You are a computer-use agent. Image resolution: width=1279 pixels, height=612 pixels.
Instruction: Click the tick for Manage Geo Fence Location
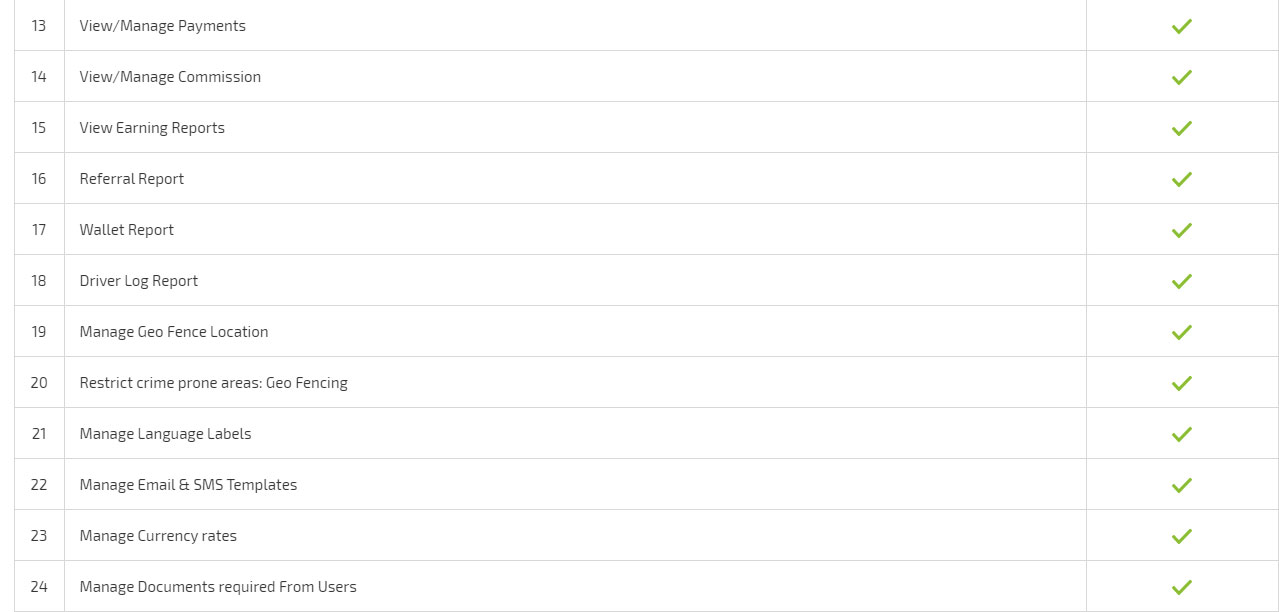pyautogui.click(x=1182, y=332)
